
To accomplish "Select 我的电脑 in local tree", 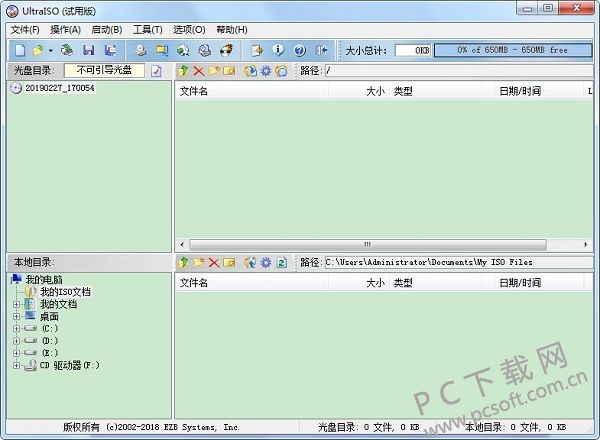I will point(44,280).
